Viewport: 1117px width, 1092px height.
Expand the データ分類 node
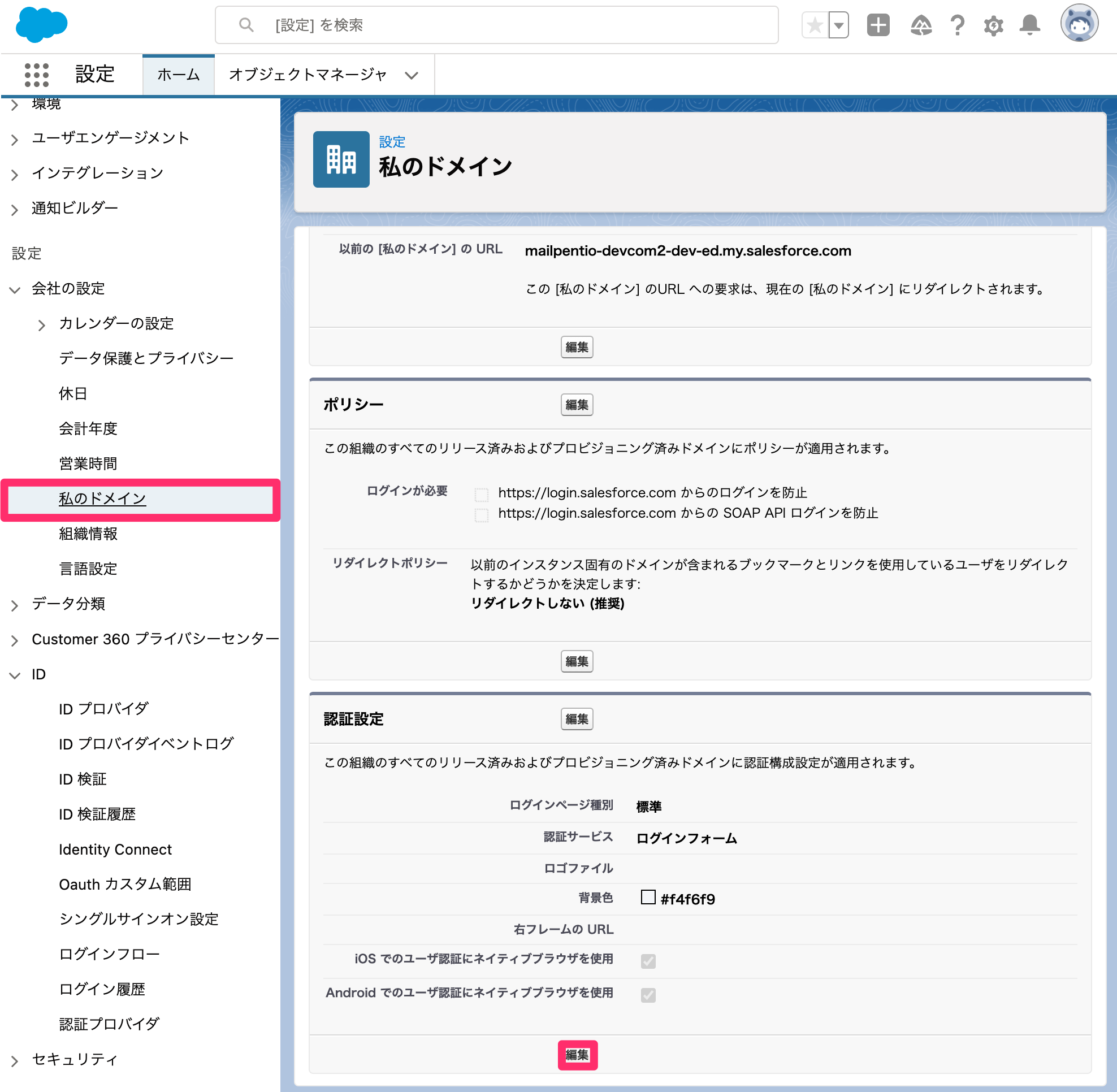coord(15,605)
